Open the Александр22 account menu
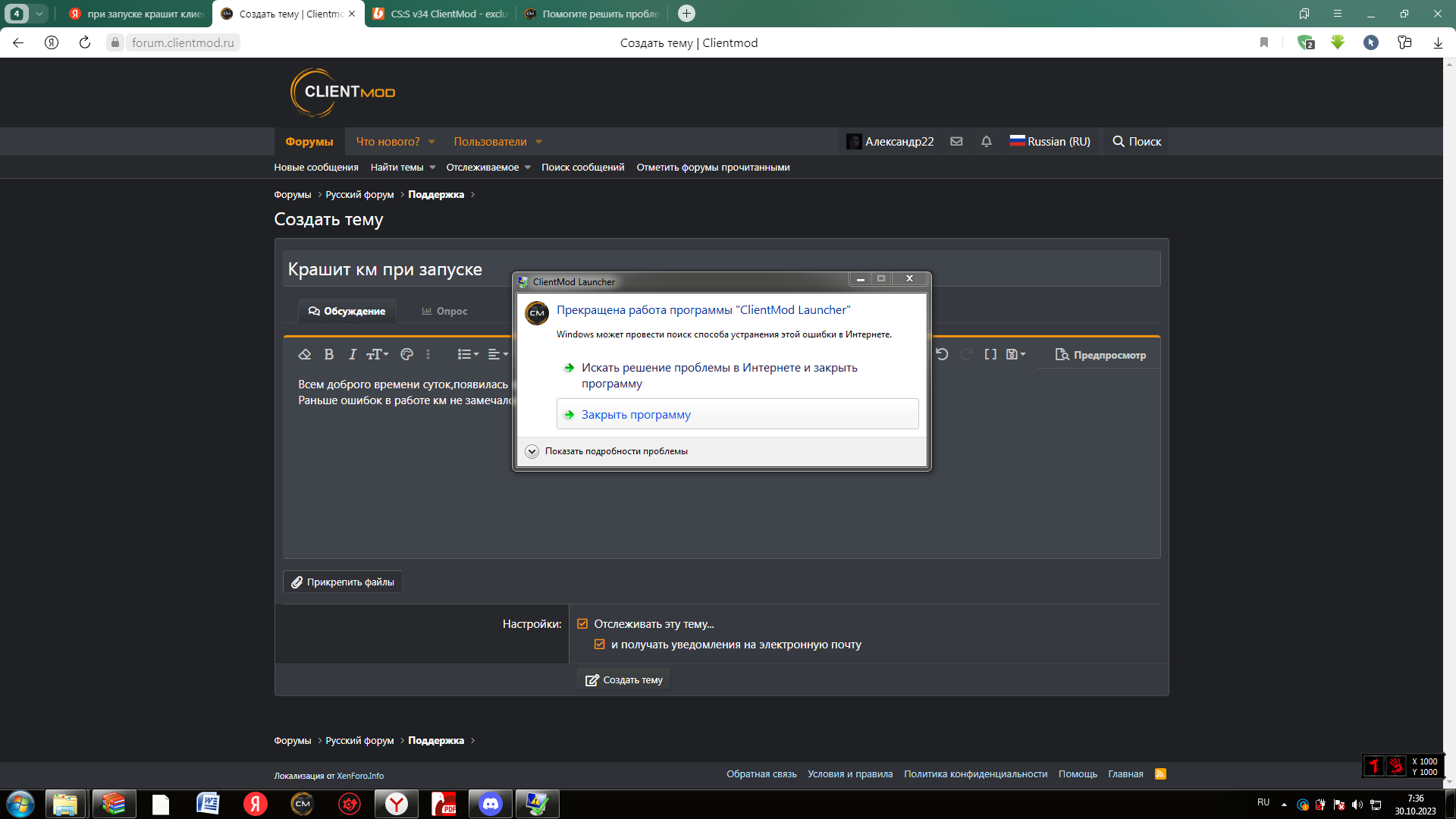Viewport: 1456px width, 819px height. coord(890,142)
